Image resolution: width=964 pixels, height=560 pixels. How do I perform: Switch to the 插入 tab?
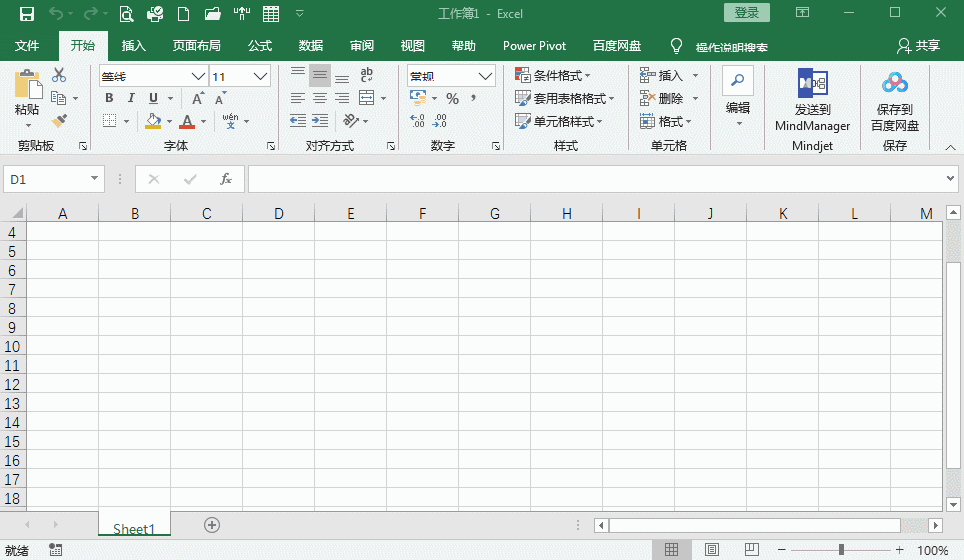tap(133, 46)
